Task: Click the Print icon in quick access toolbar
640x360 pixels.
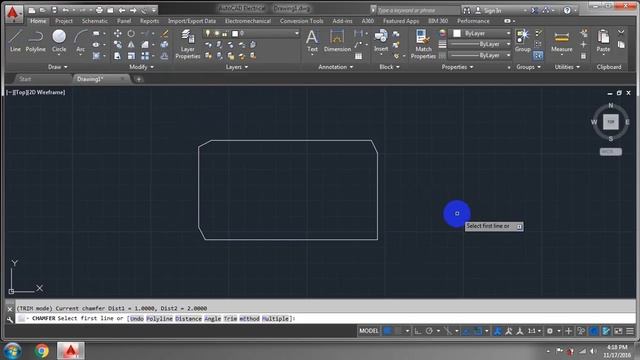Action: [x=99, y=10]
